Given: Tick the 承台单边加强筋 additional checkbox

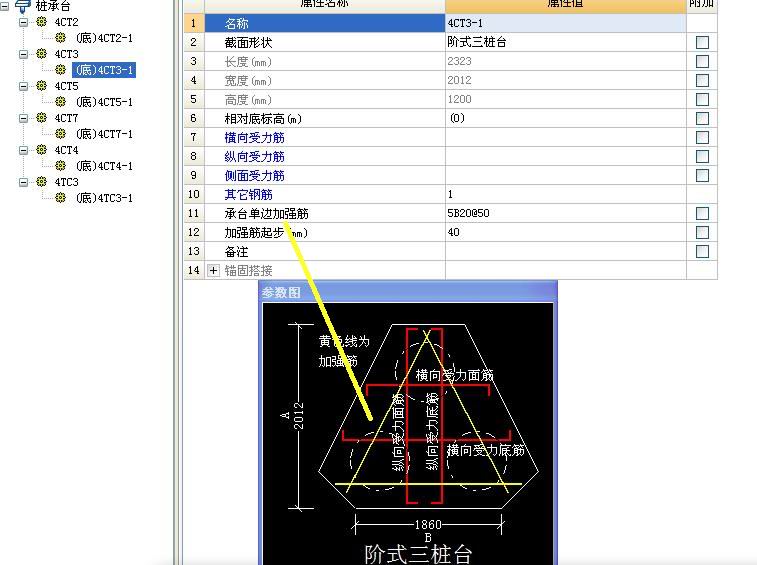Looking at the screenshot, I should pyautogui.click(x=702, y=213).
